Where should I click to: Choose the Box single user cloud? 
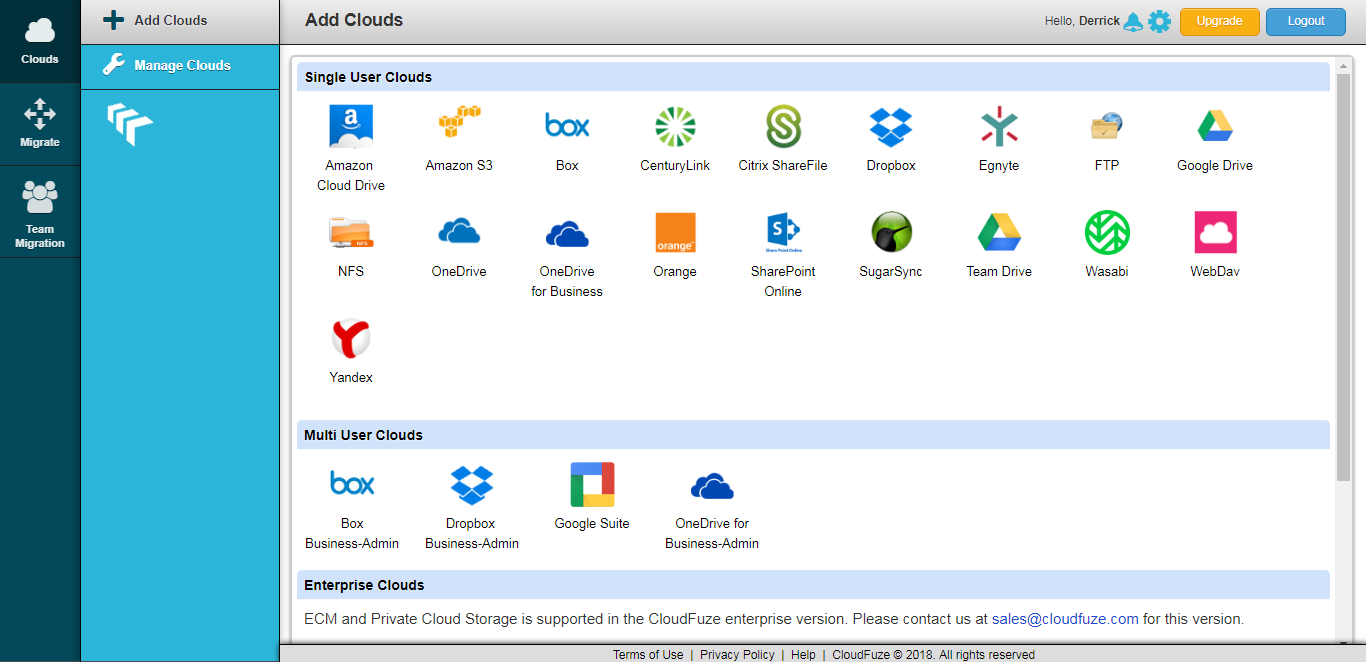(567, 126)
